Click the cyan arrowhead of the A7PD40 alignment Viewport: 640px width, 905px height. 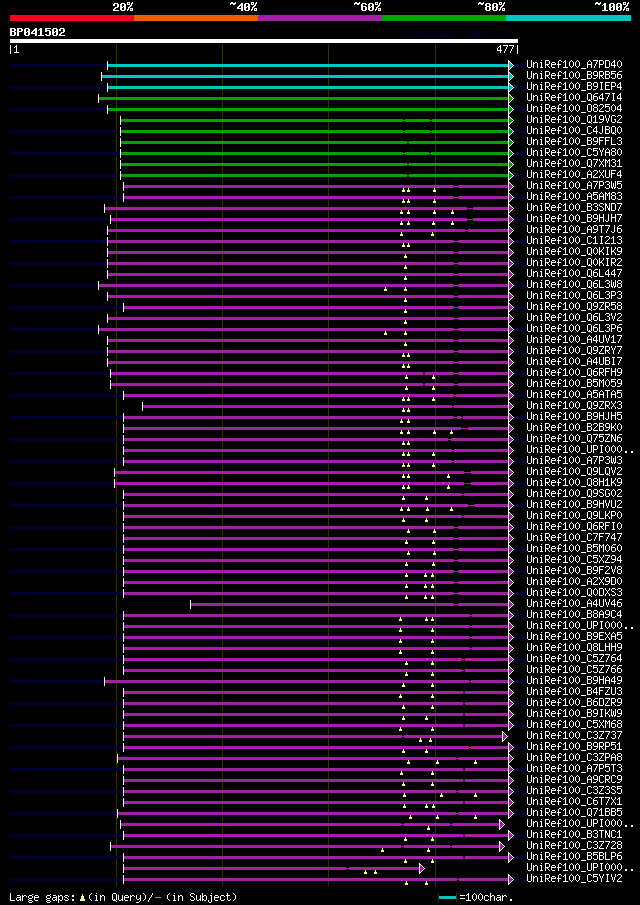click(511, 65)
